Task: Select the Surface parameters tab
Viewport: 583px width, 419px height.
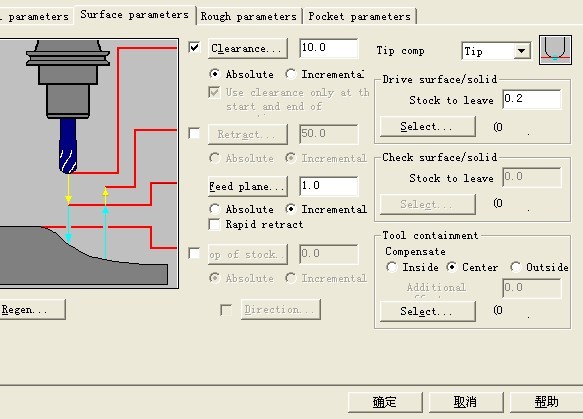Action: (135, 15)
